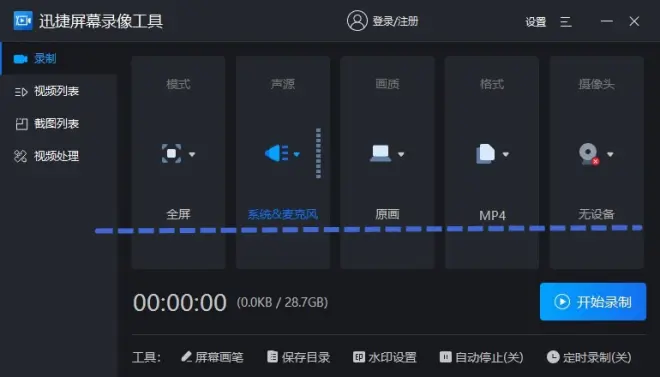
Task: Click the screenshot icon beside 截图列表
Action: (x=21, y=124)
